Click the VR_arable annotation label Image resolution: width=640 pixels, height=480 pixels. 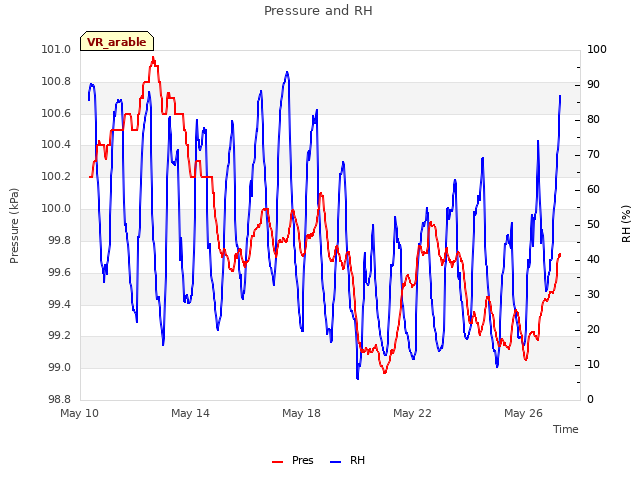coord(117,41)
